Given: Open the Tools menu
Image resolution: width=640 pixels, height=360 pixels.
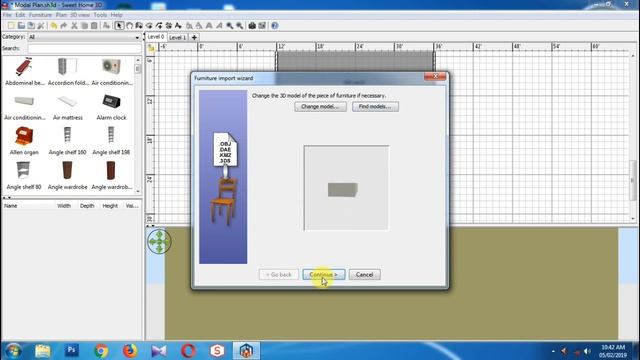Looking at the screenshot, I should click(x=100, y=15).
